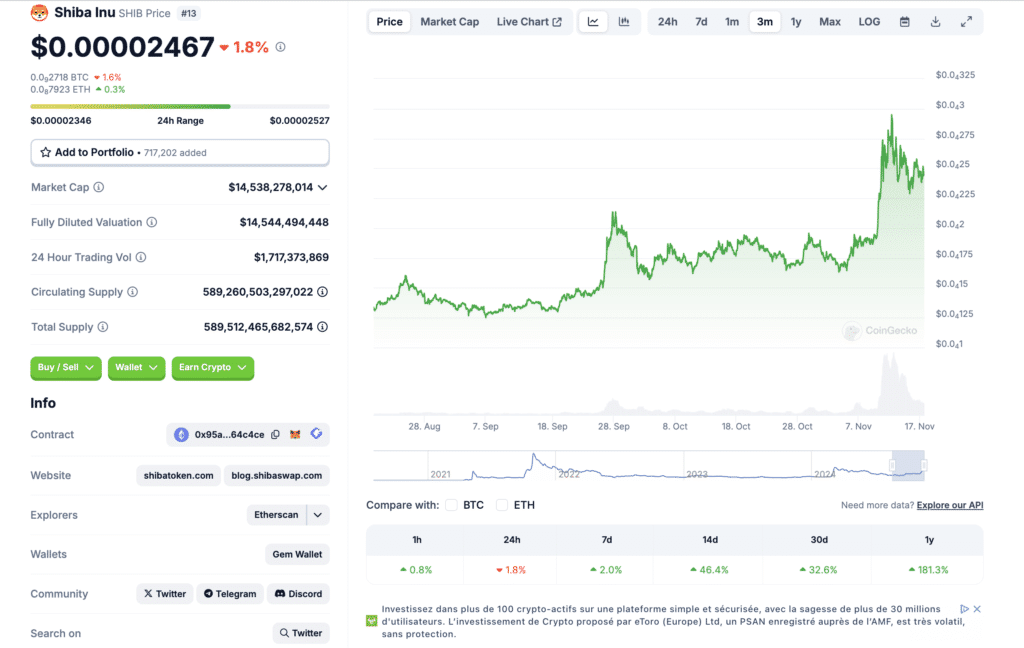
Task: Open the calendar date picker icon
Action: point(904,22)
